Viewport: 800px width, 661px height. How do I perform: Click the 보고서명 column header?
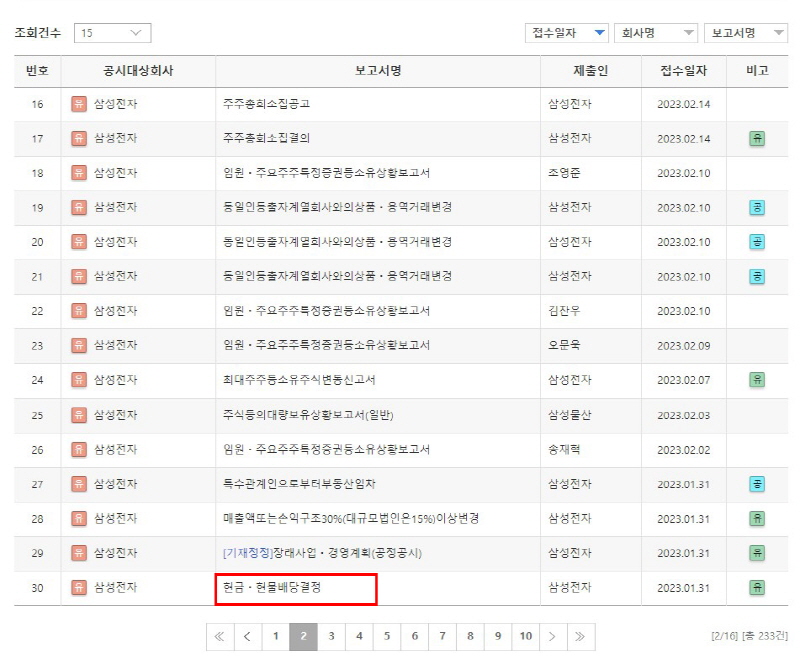378,70
